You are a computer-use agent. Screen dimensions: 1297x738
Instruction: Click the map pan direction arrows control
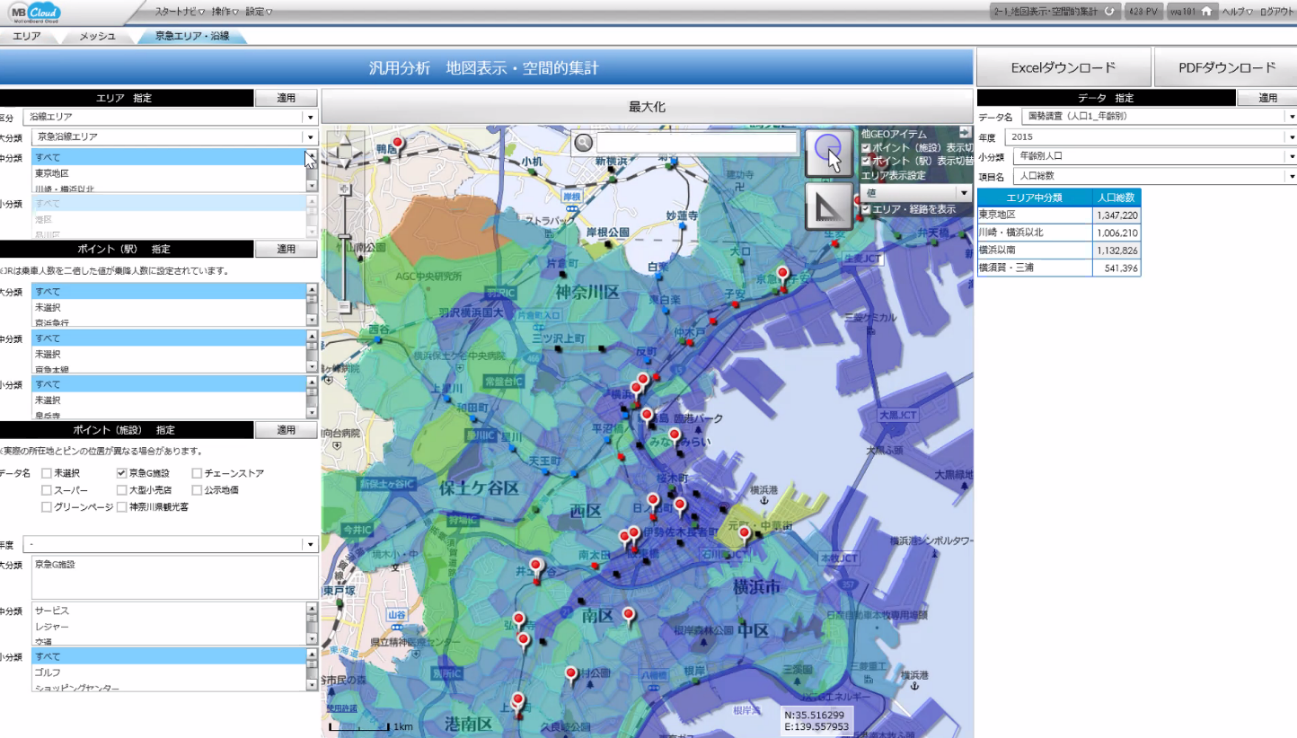346,153
